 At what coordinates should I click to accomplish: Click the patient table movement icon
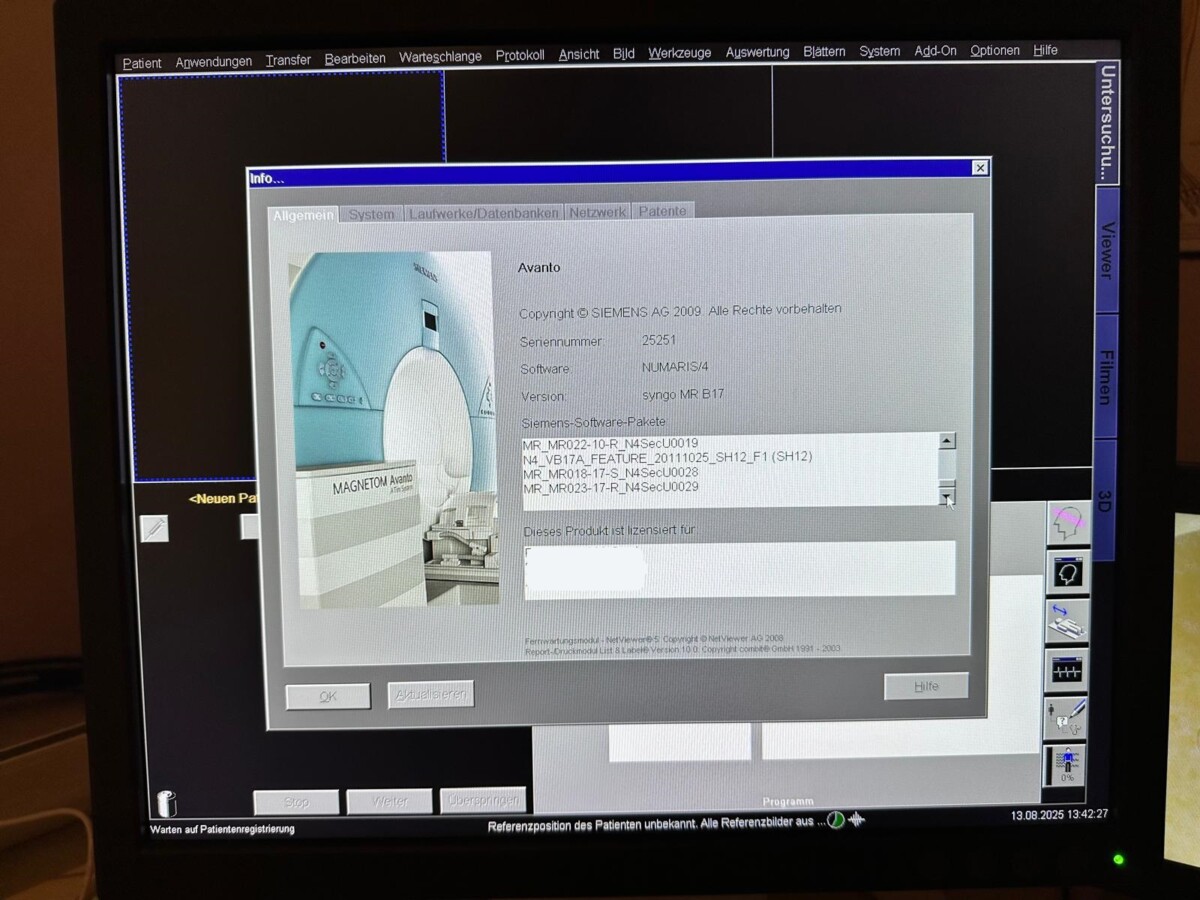pyautogui.click(x=1067, y=620)
